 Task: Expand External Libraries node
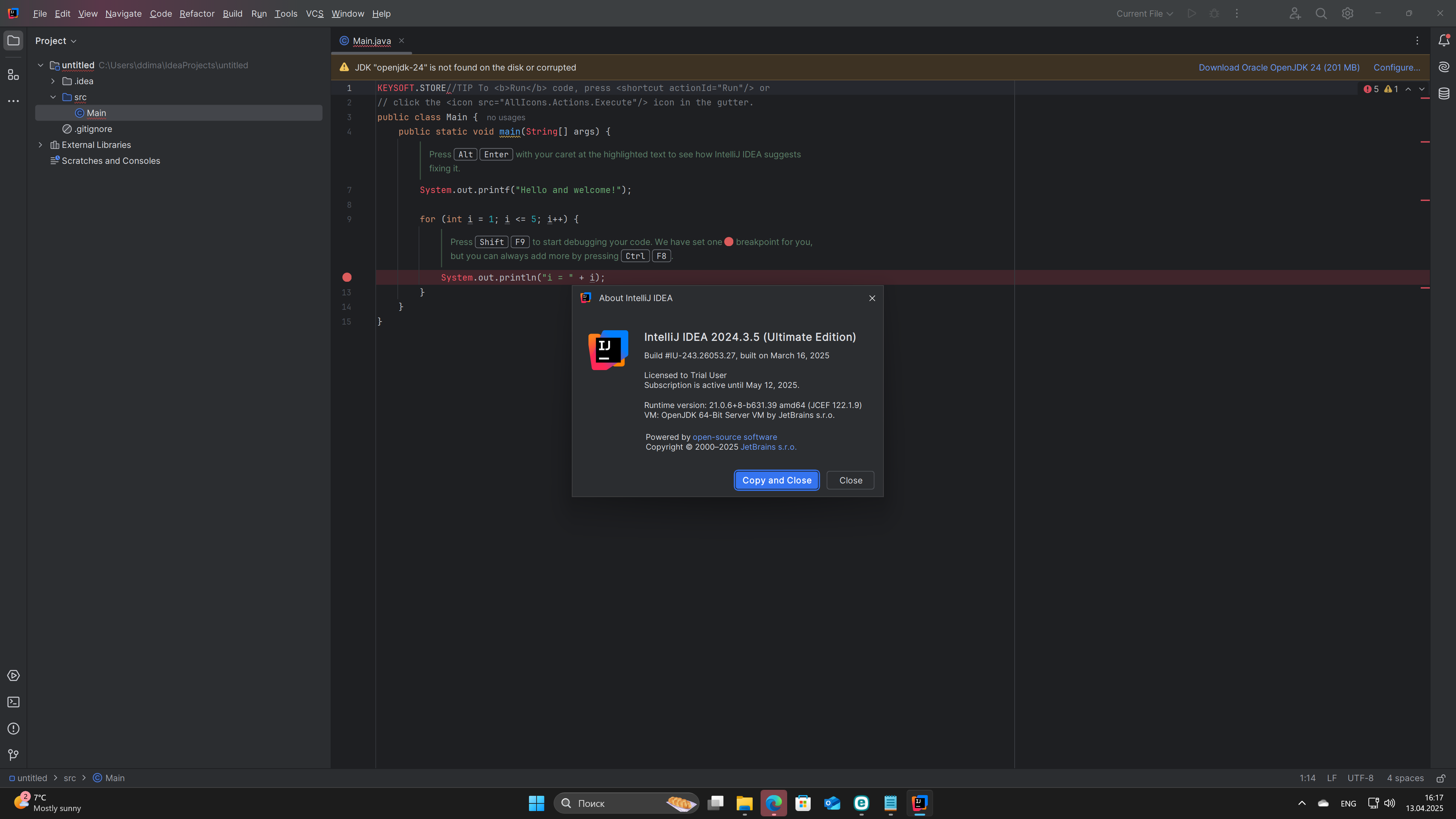pos(41,145)
